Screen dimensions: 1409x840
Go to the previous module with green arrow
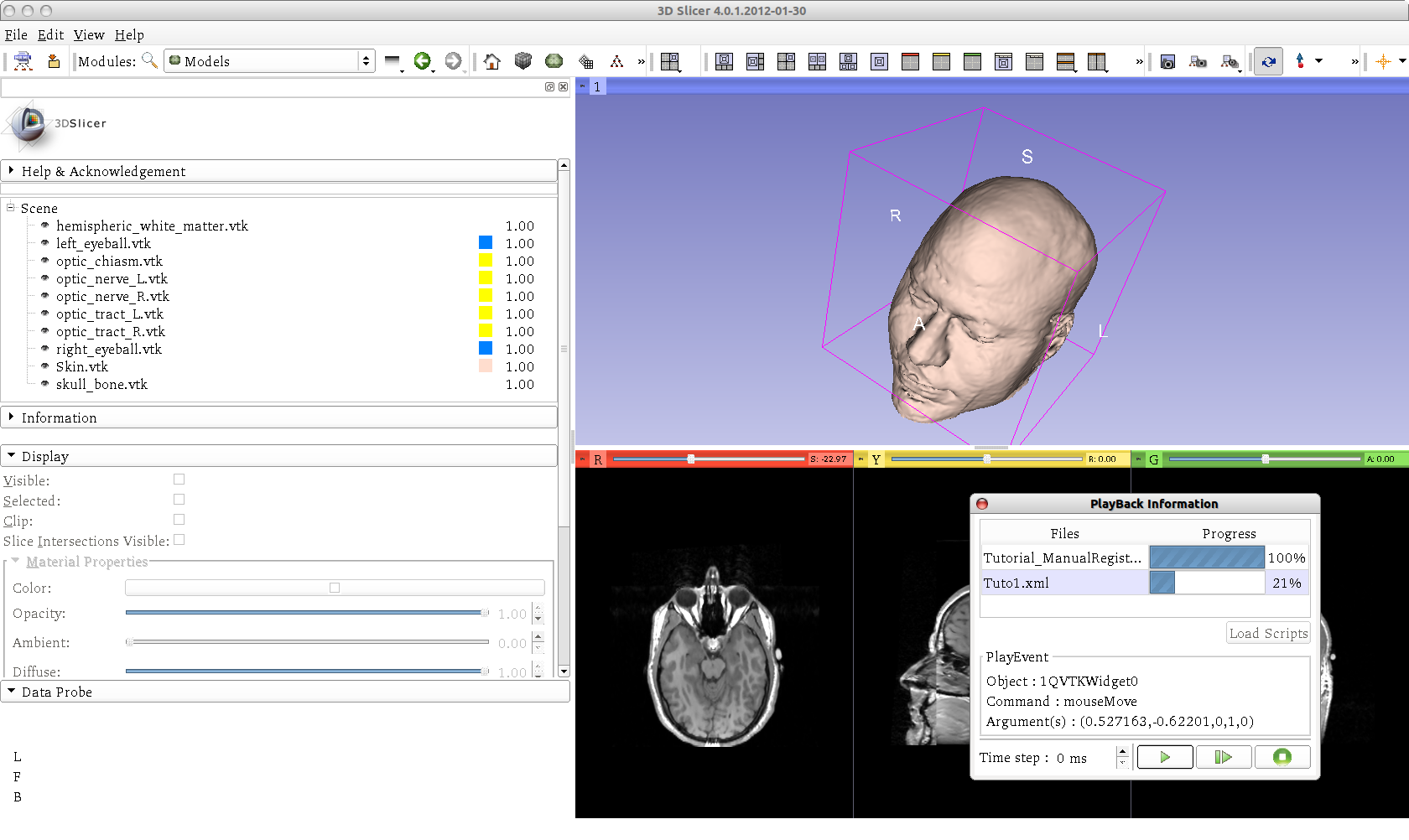pos(422,61)
